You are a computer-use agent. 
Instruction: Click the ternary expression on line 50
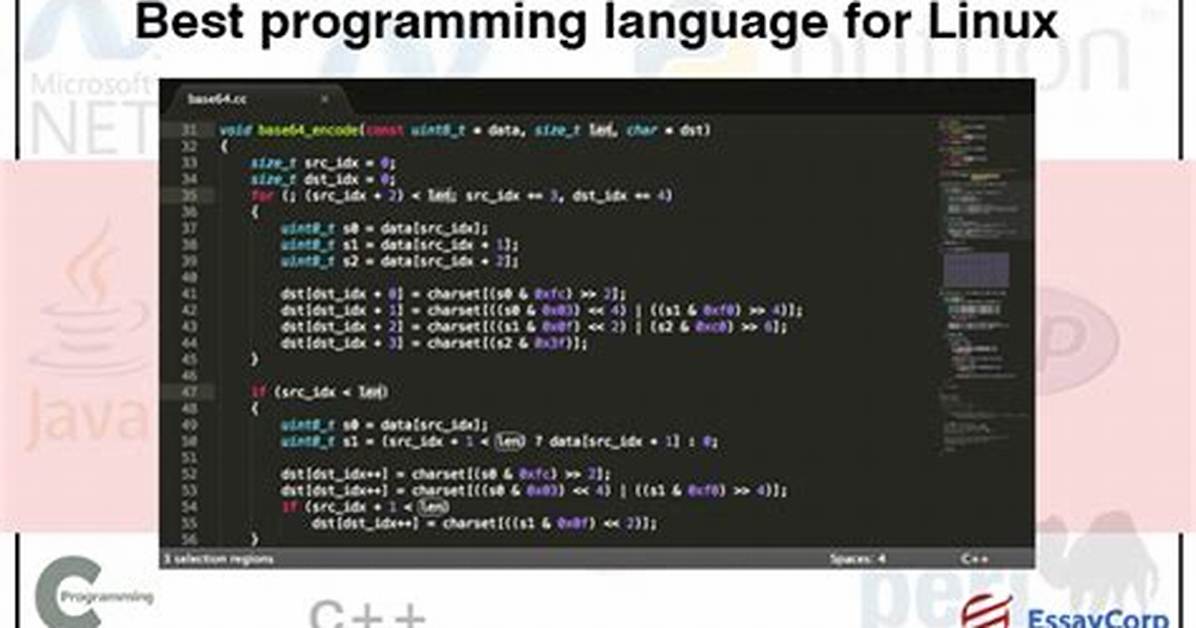coord(548,442)
